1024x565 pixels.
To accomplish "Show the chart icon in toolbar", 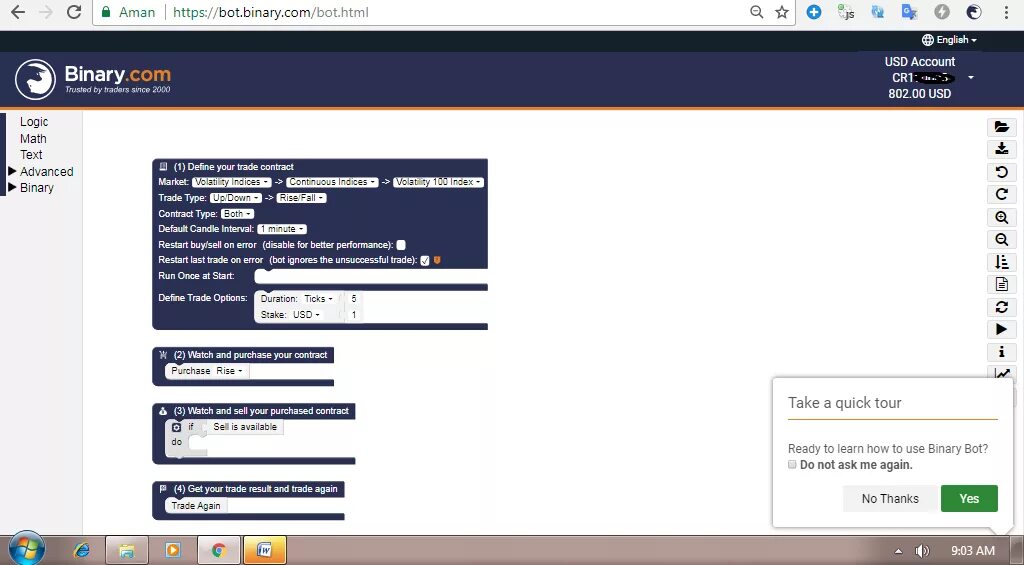I will (x=1002, y=373).
